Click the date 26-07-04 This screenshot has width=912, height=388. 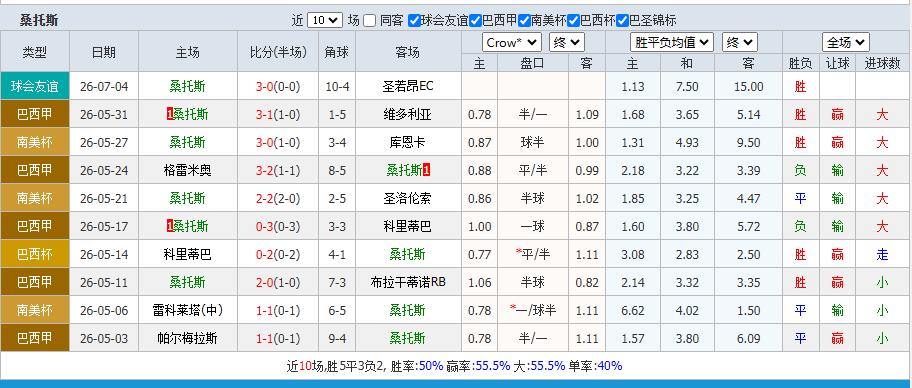click(x=104, y=87)
